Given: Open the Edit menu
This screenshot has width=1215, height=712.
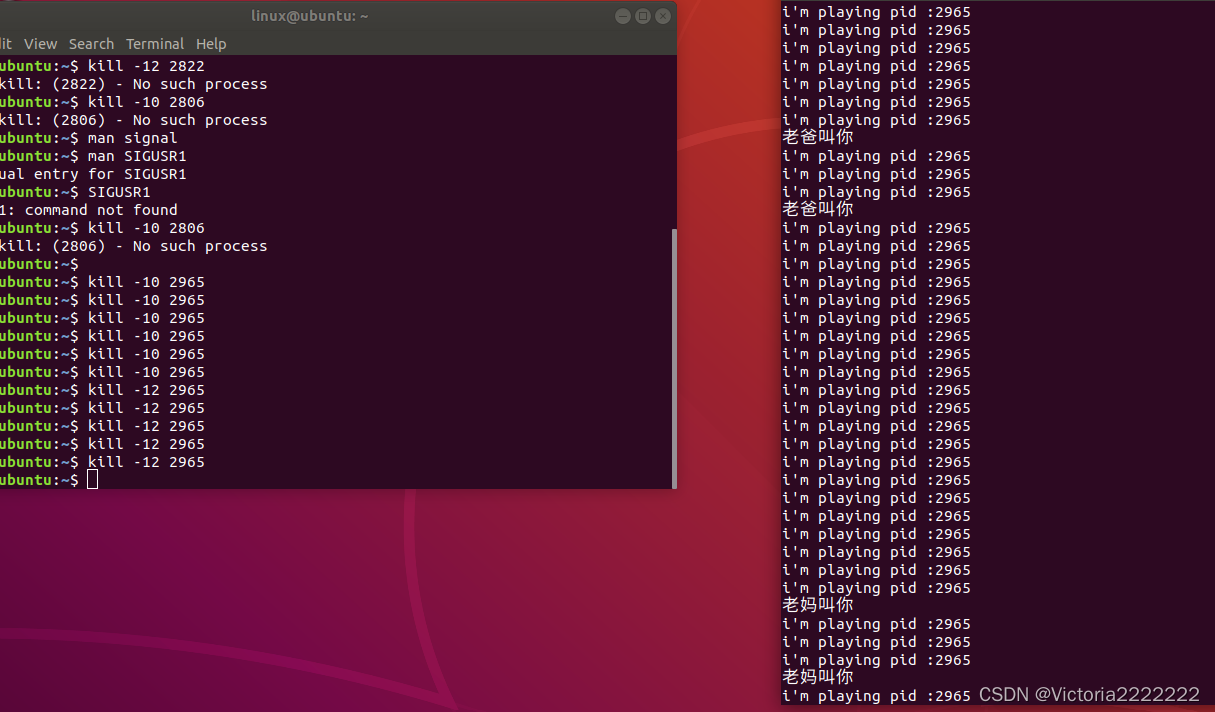Looking at the screenshot, I should [5, 44].
